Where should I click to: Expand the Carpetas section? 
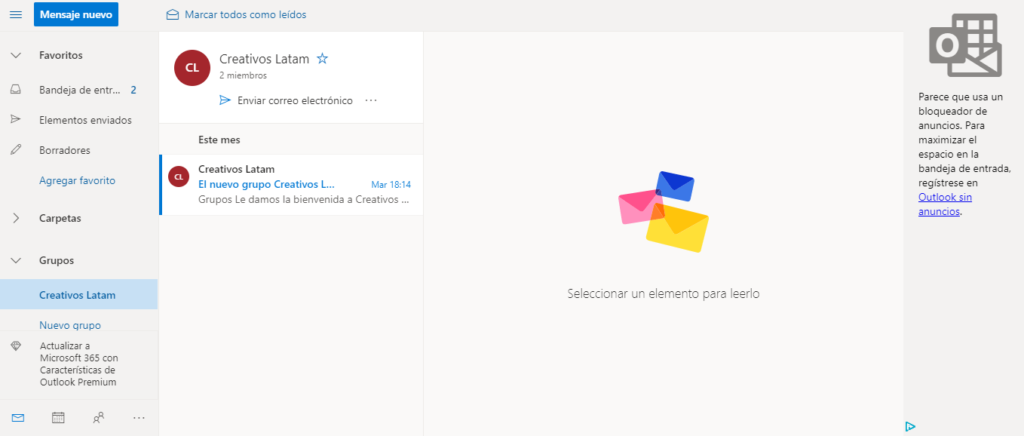tap(16, 219)
